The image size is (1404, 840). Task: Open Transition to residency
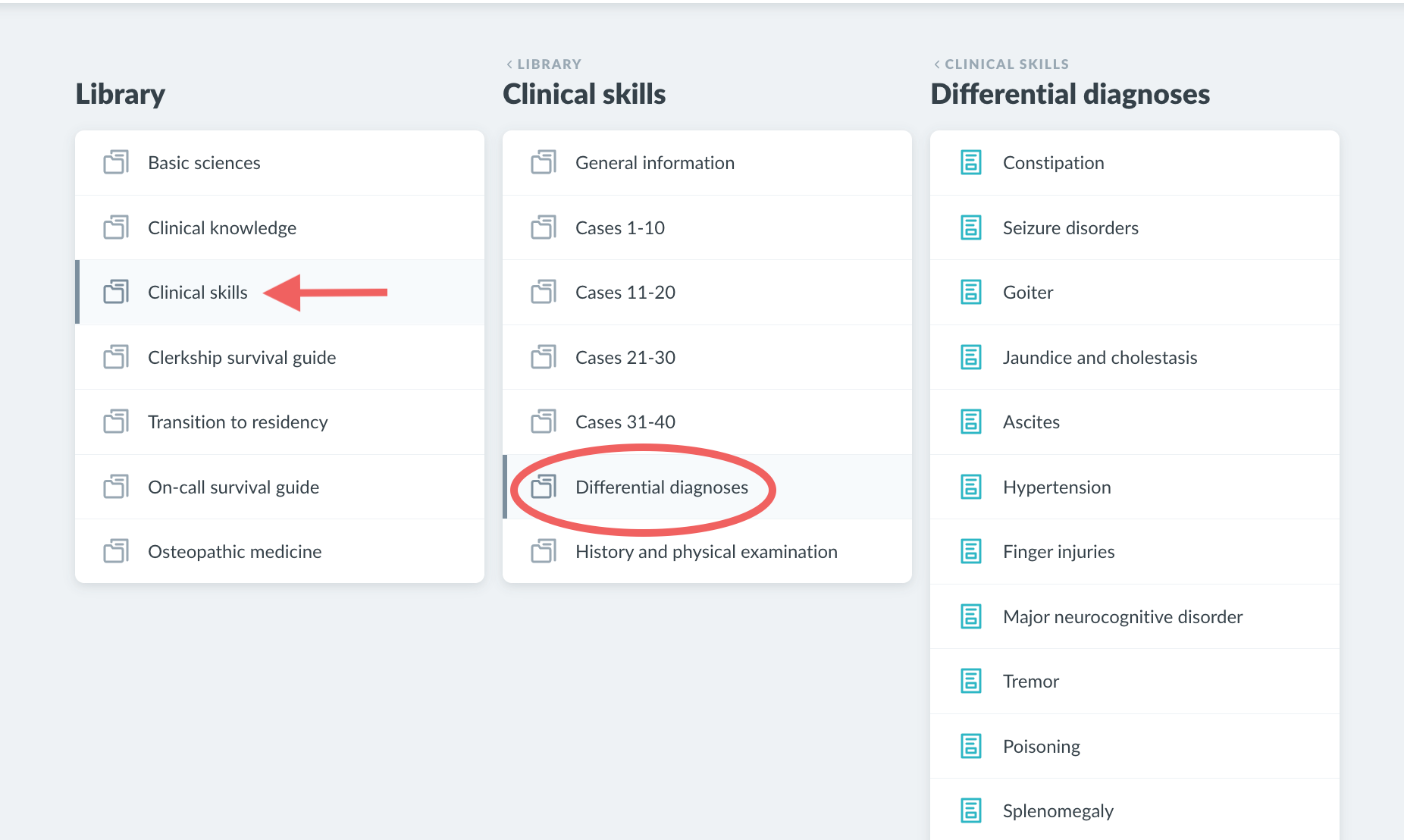280,422
